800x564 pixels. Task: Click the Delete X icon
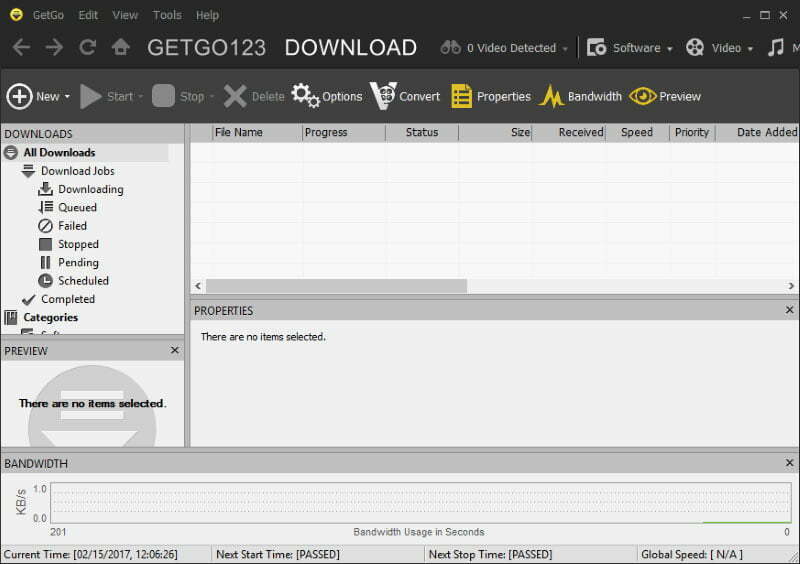pyautogui.click(x=235, y=96)
